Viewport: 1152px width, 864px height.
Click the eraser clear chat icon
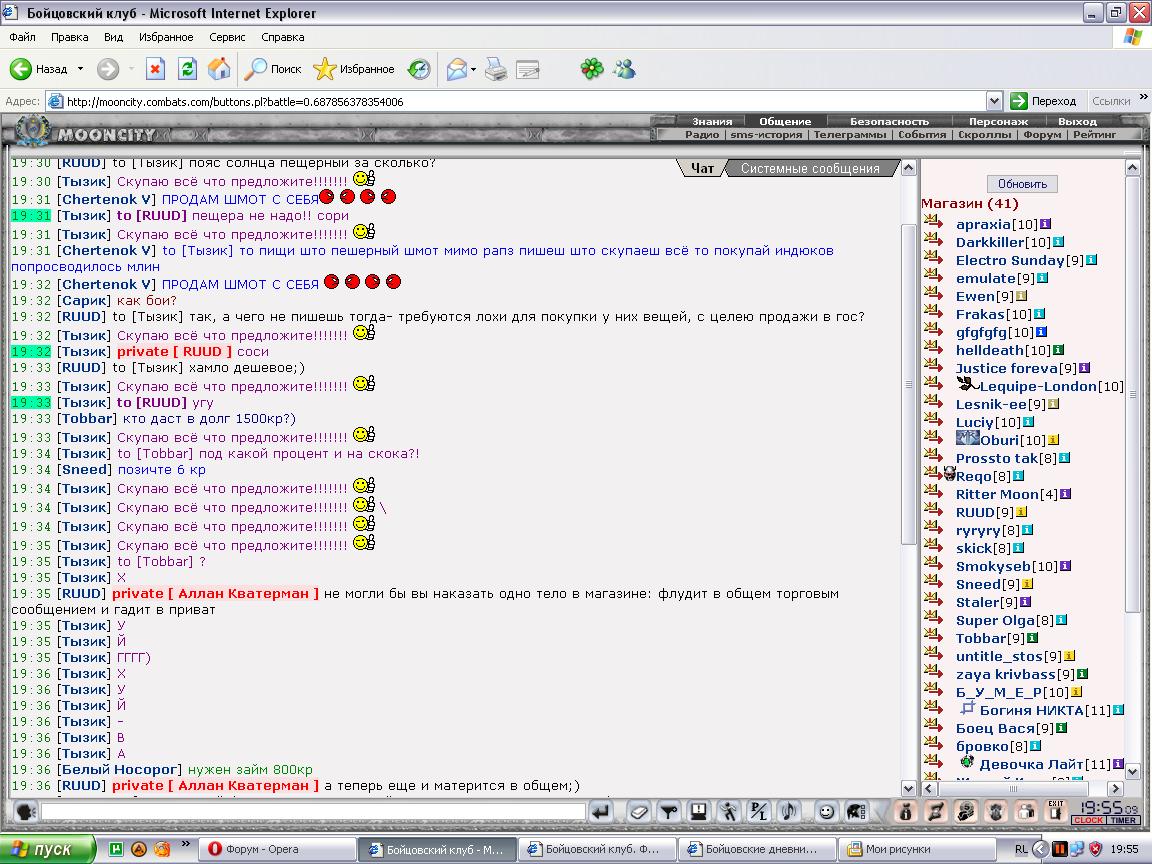click(639, 812)
